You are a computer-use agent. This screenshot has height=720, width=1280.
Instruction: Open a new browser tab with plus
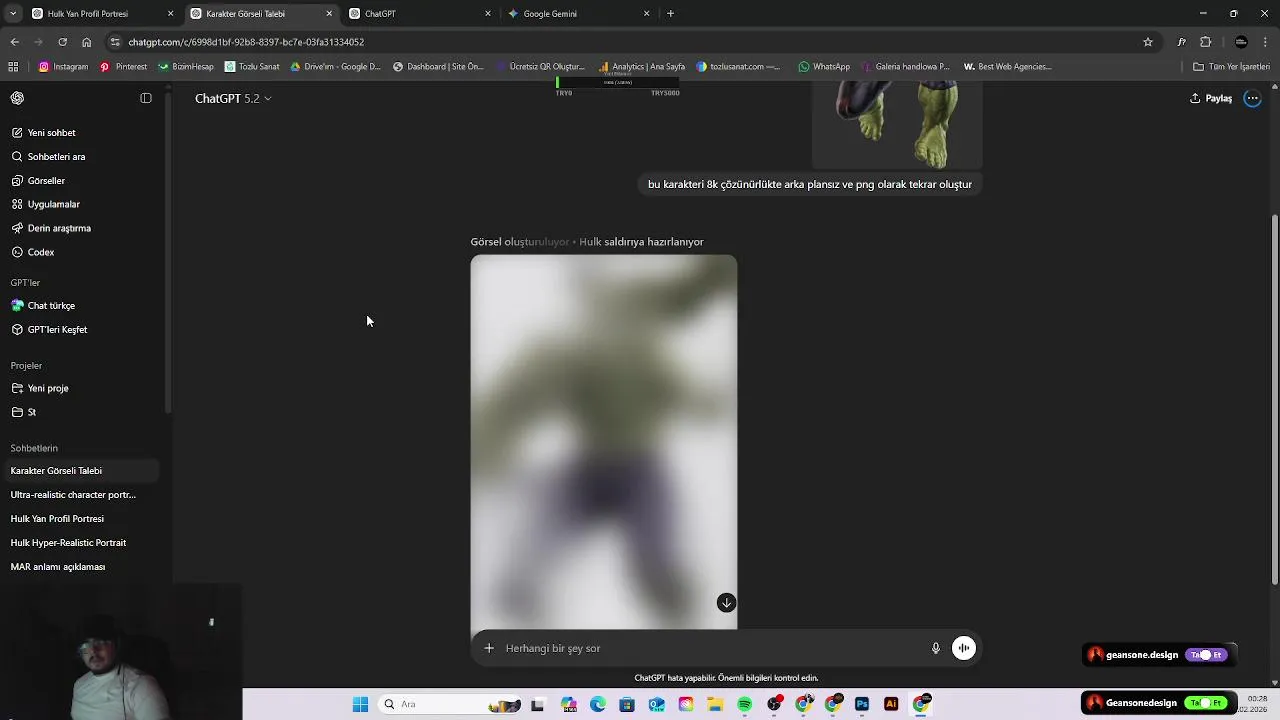[x=670, y=14]
